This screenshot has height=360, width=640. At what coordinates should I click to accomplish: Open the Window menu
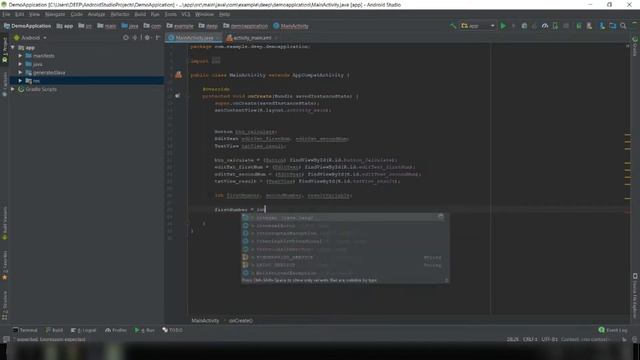click(x=204, y=14)
